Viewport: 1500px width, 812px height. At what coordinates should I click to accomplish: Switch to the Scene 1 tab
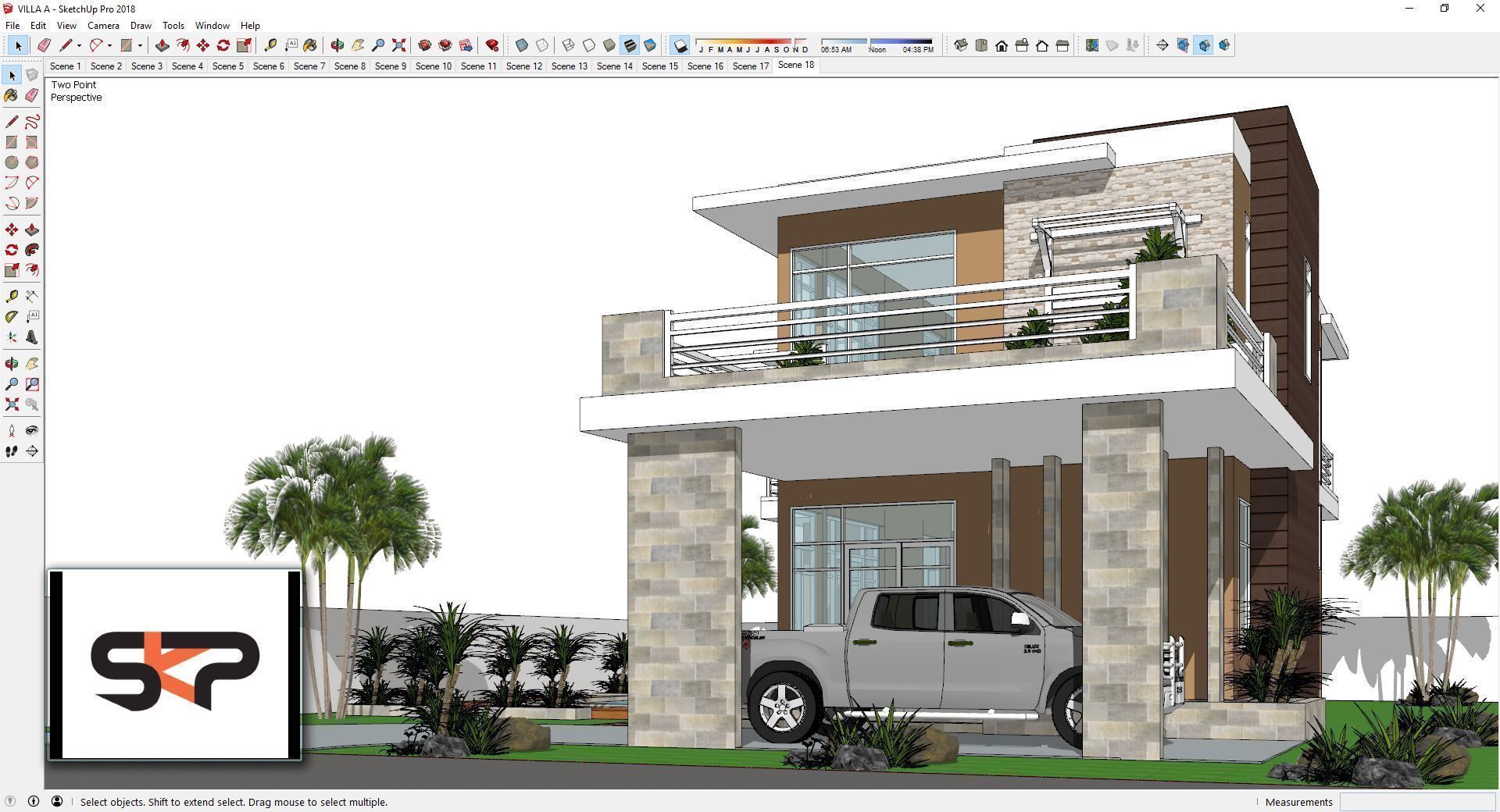click(65, 66)
